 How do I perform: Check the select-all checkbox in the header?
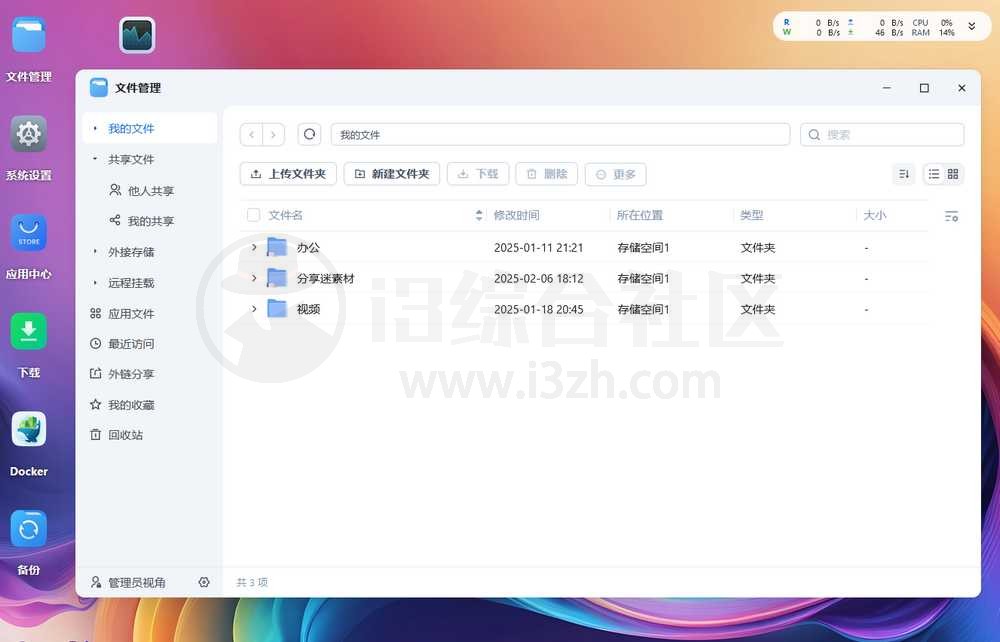coord(253,214)
